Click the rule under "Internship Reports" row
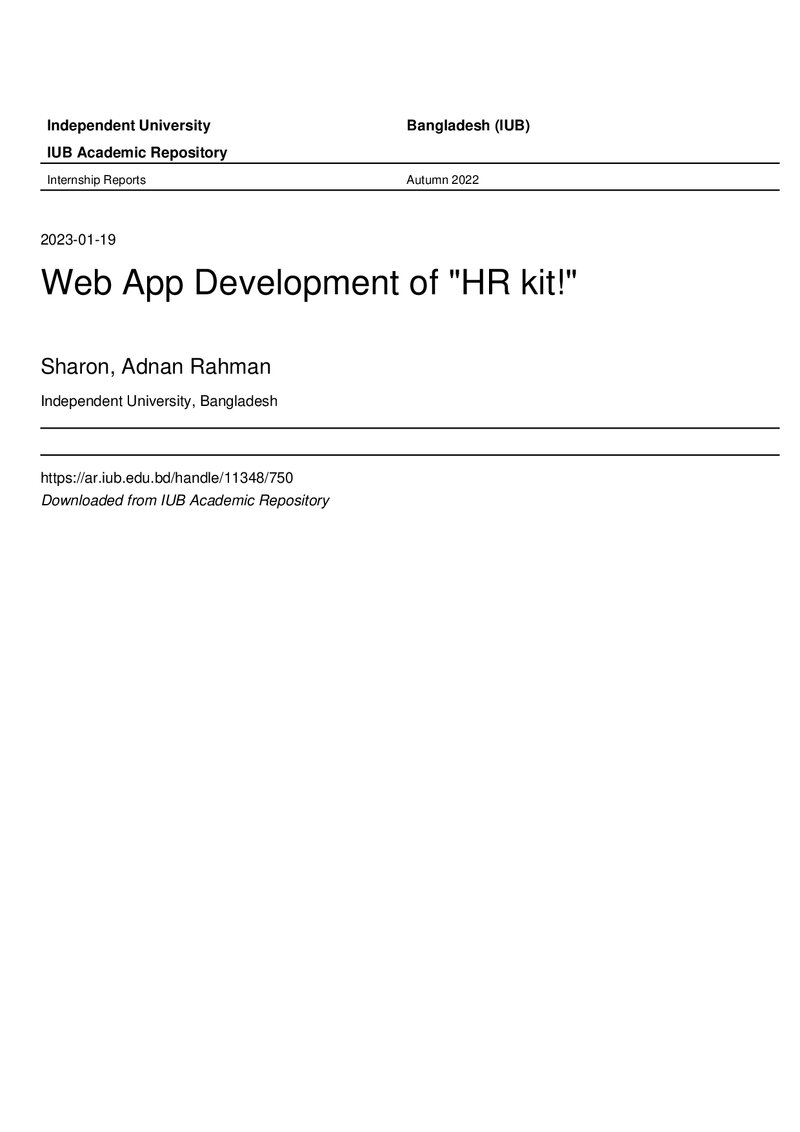This screenshot has width=800, height=1132. [x=410, y=190]
